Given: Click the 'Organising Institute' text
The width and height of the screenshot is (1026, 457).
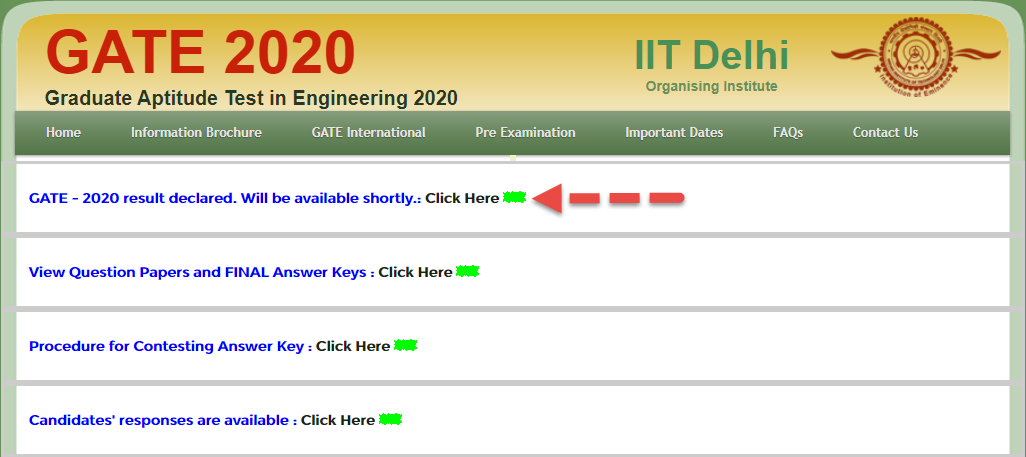Looking at the screenshot, I should click(x=711, y=86).
